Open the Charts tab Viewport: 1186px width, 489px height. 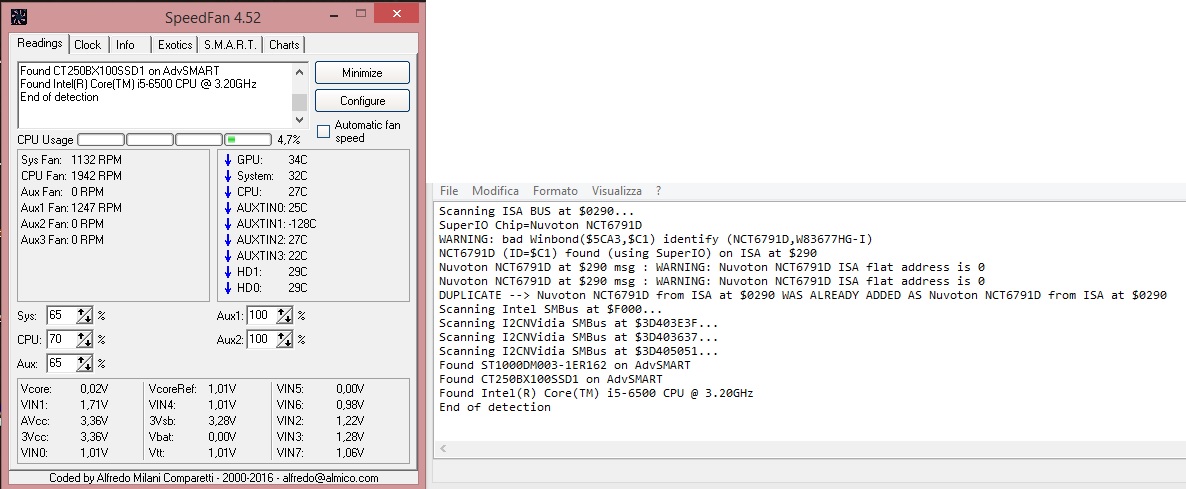[284, 45]
